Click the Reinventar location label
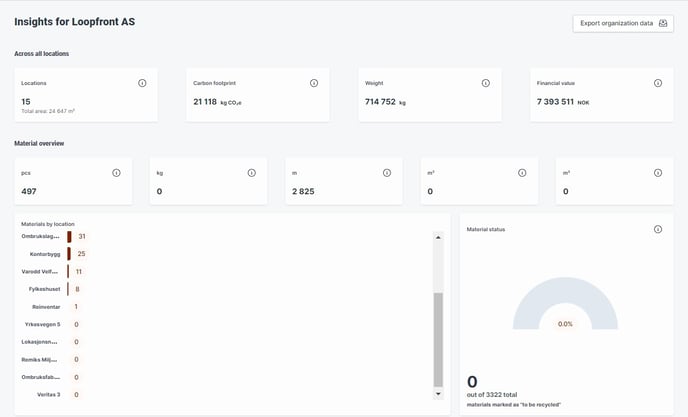Viewport: 688px width, 417px height. 46,307
